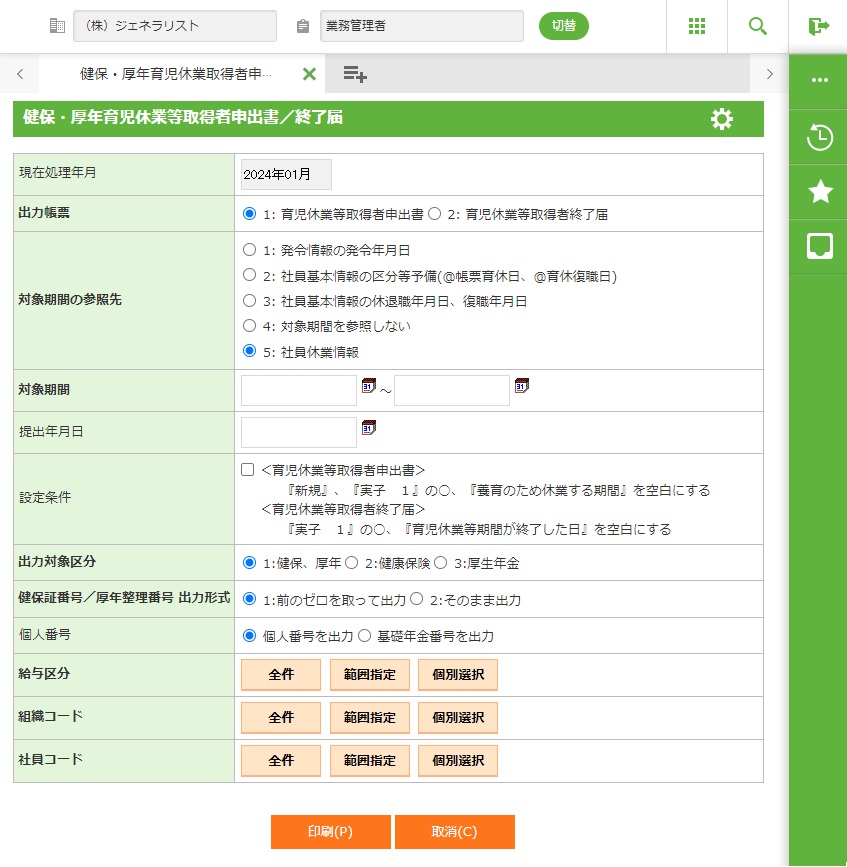Image resolution: width=847 pixels, height=867 pixels.
Task: Click the 印刷(P) print button
Action: tap(330, 832)
